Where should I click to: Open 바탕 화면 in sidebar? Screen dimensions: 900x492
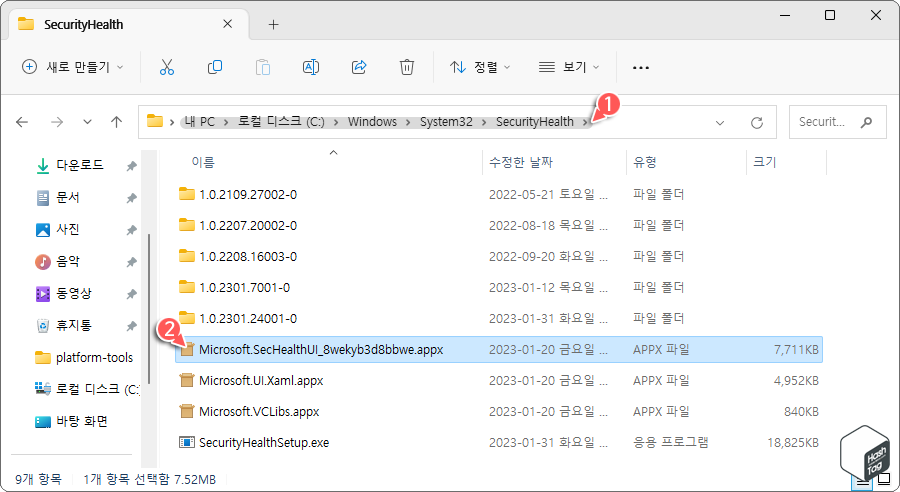coord(72,421)
